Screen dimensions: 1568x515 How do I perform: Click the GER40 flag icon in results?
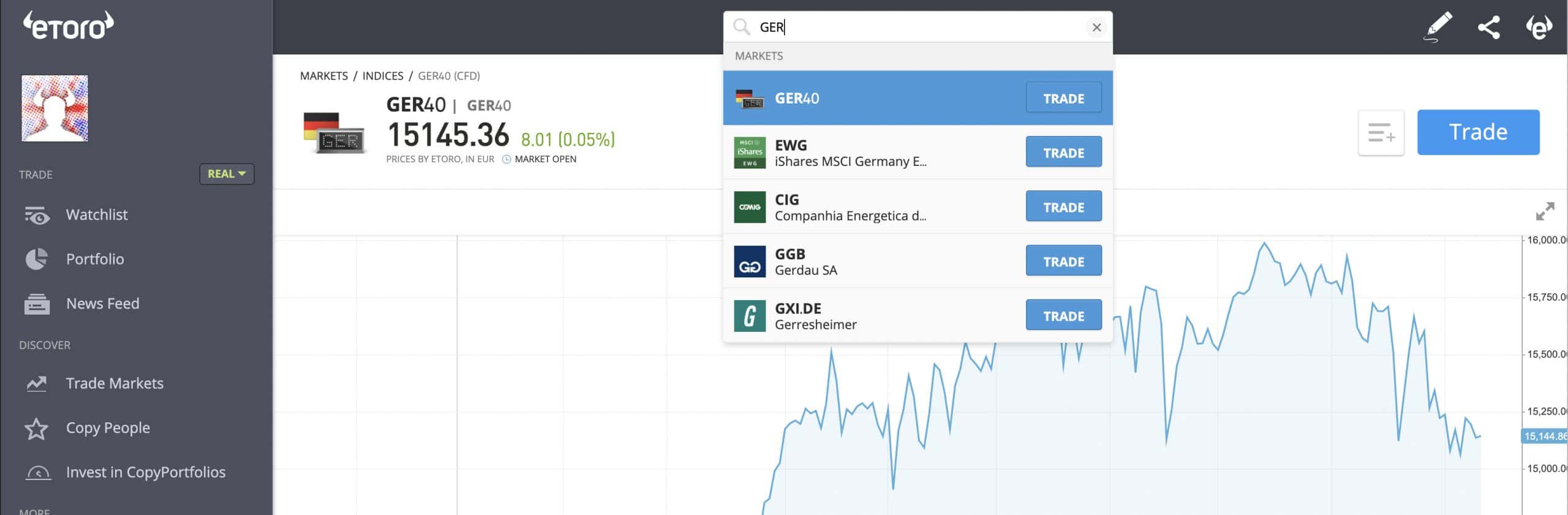(x=750, y=99)
